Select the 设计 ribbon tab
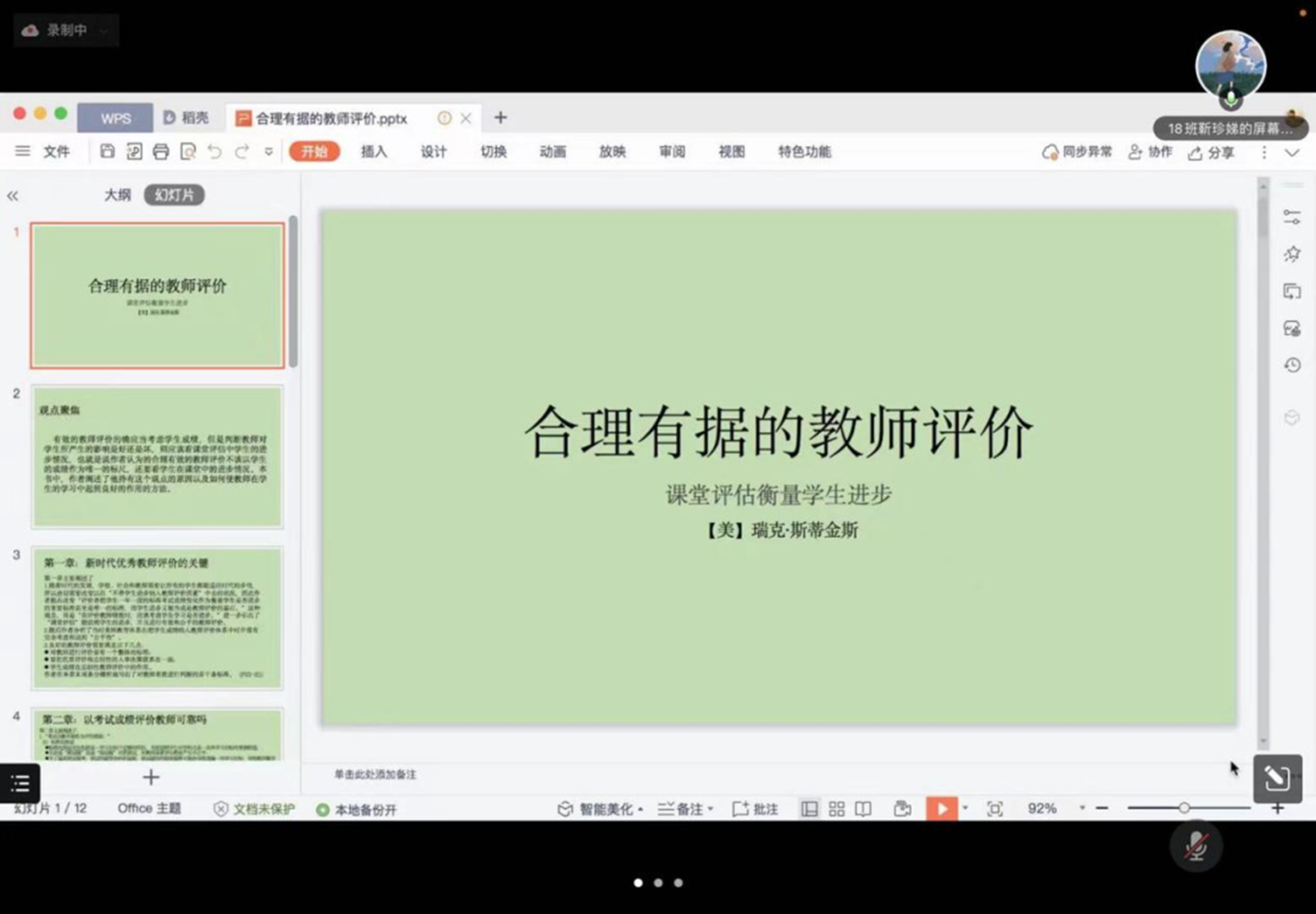This screenshot has width=1316, height=914. pyautogui.click(x=433, y=151)
